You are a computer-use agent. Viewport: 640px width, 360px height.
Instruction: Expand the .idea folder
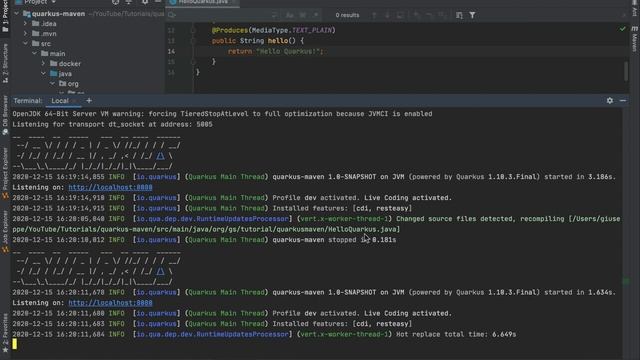coord(25,24)
